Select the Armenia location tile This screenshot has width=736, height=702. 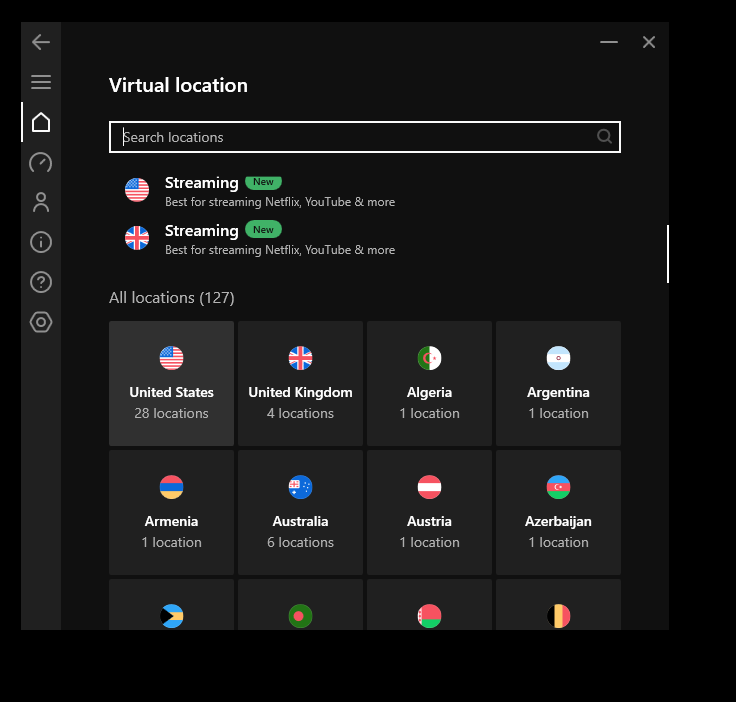pos(171,512)
